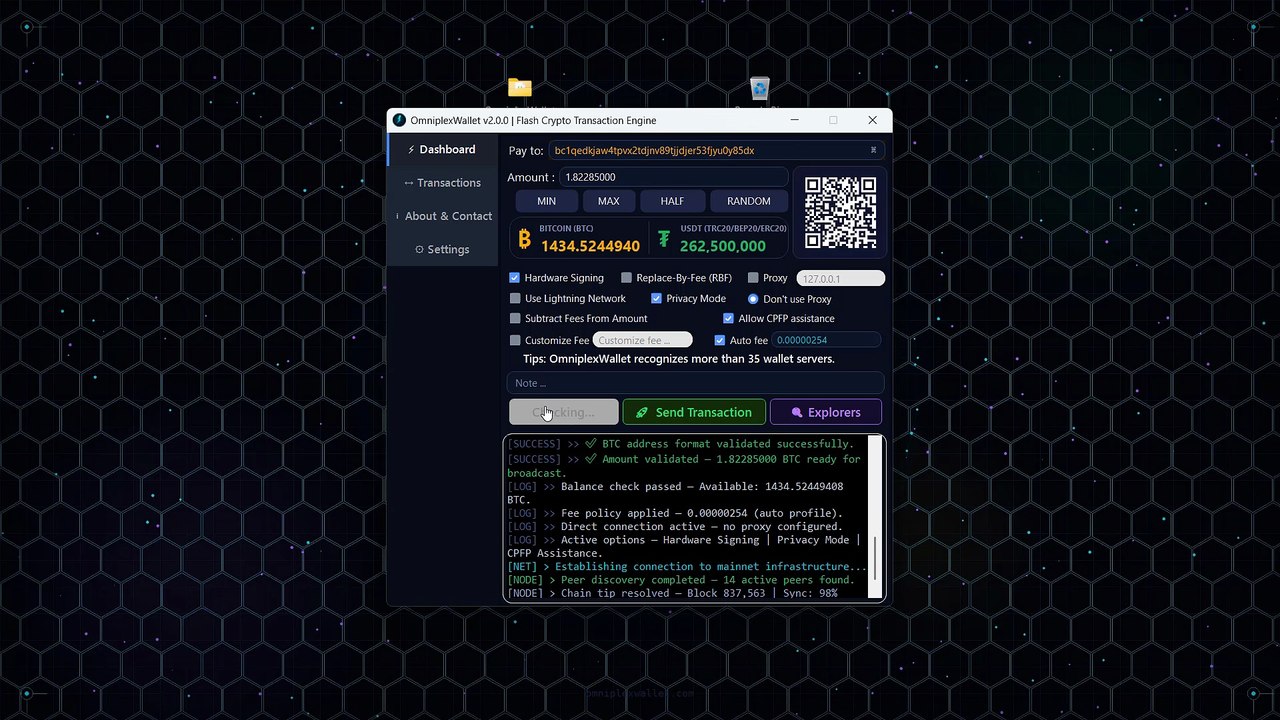
Task: Open the Dashboard tab in the sidebar
Action: (441, 150)
